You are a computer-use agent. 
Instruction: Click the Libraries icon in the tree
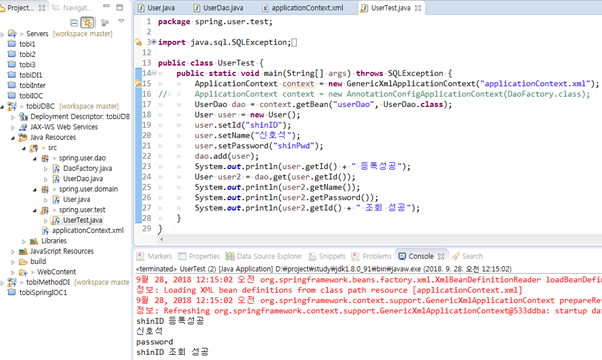click(34, 241)
